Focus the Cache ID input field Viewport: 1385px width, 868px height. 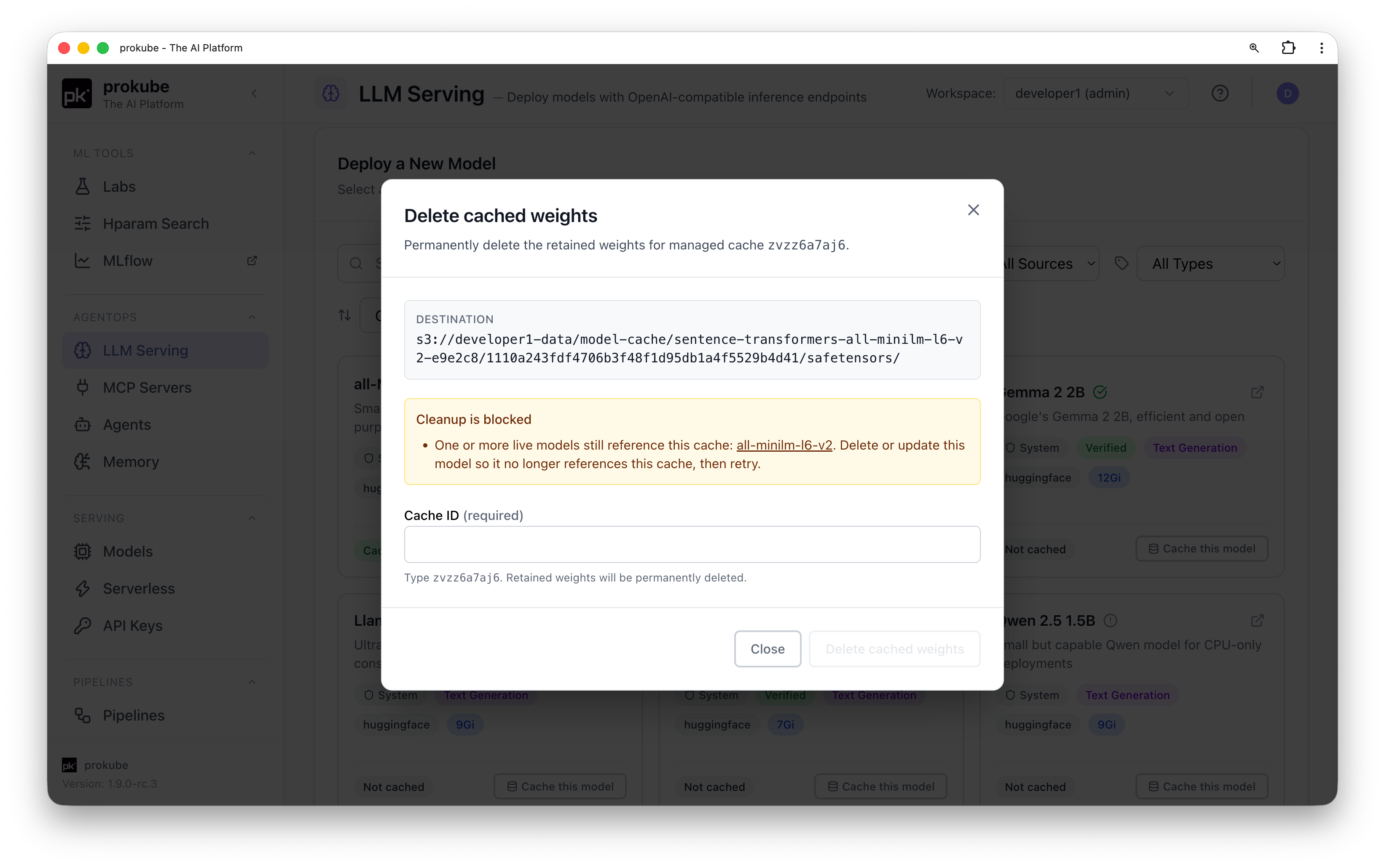pyautogui.click(x=692, y=544)
